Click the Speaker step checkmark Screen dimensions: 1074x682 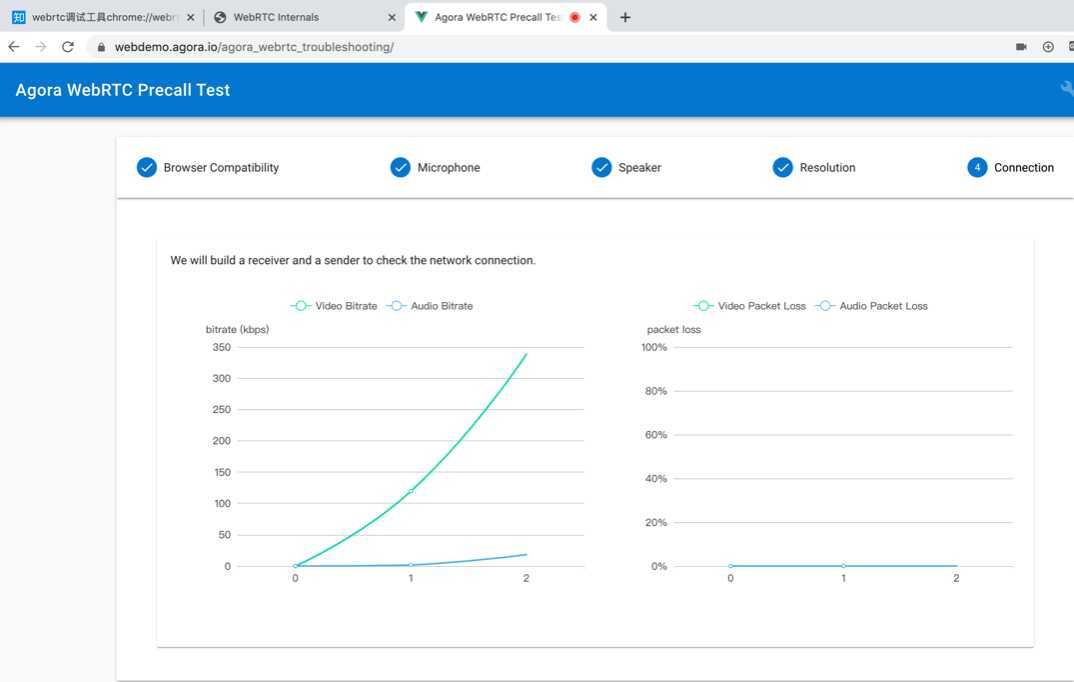[601, 167]
